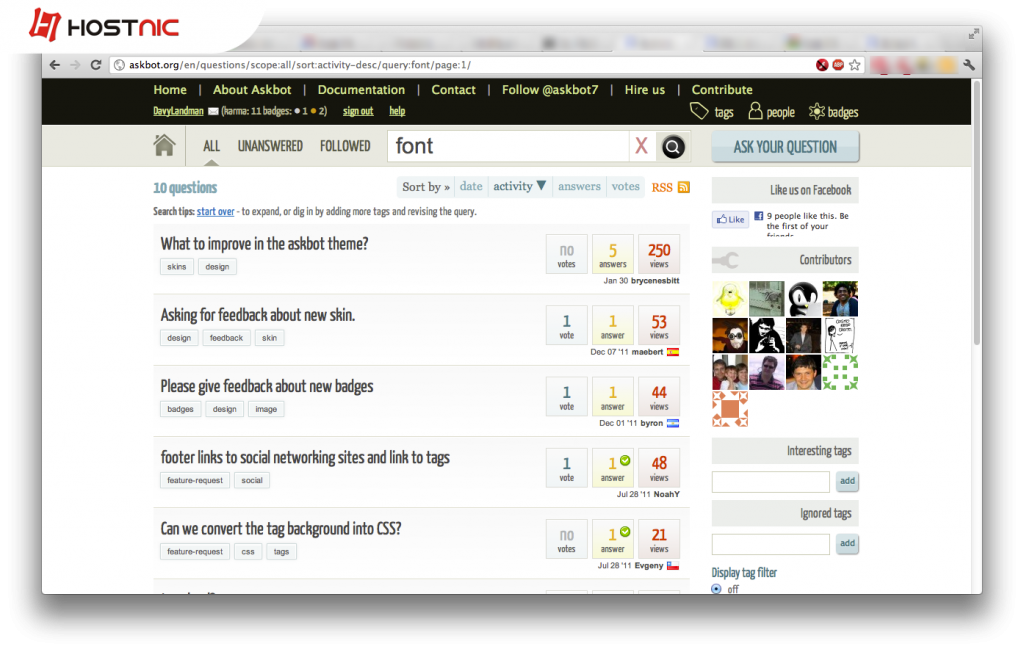Click accepted-answer checkmark on footer links question
Viewport: 1024px width, 652px height.
click(625, 461)
